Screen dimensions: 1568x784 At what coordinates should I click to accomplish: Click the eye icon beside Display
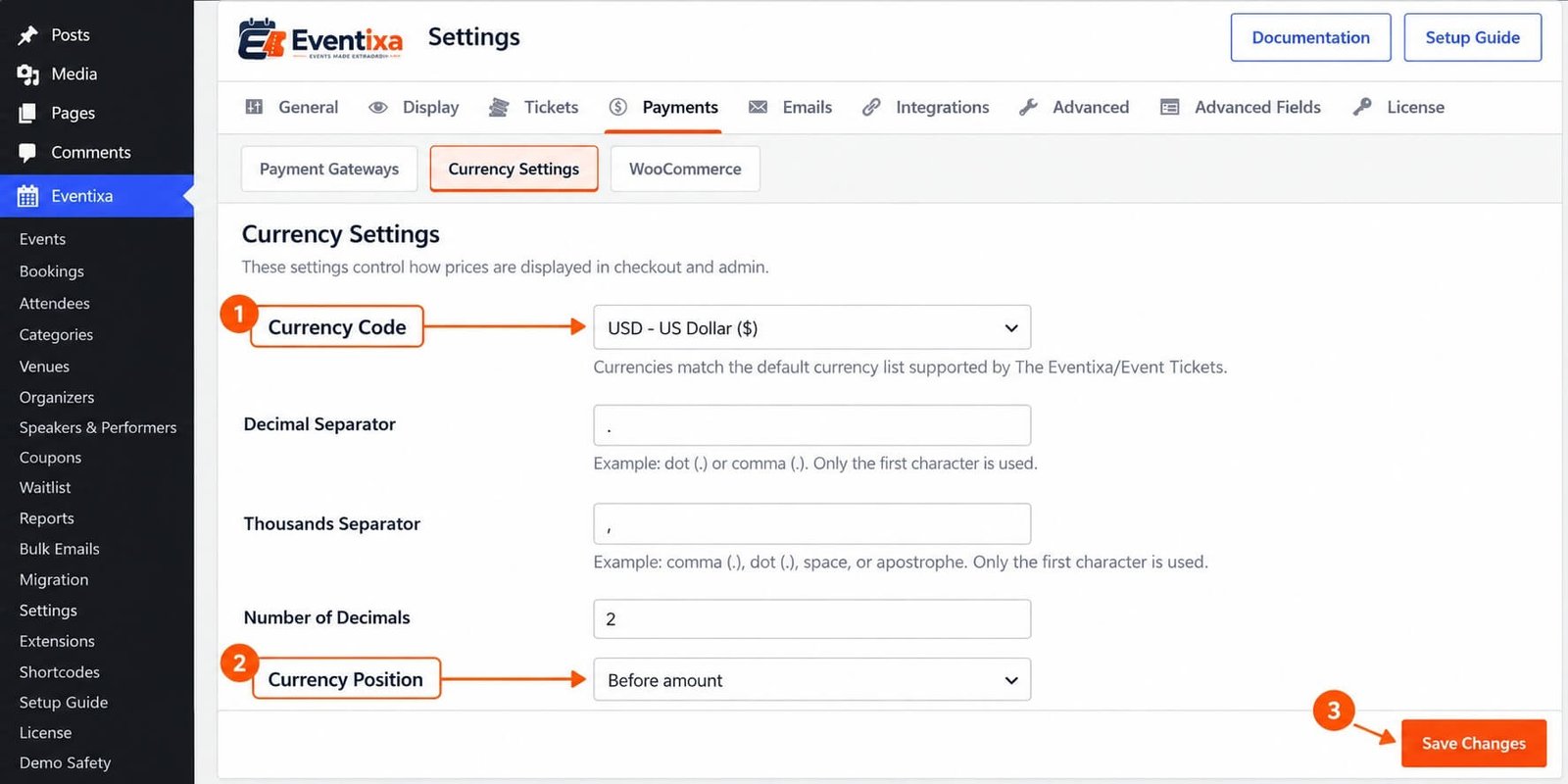[x=377, y=108]
